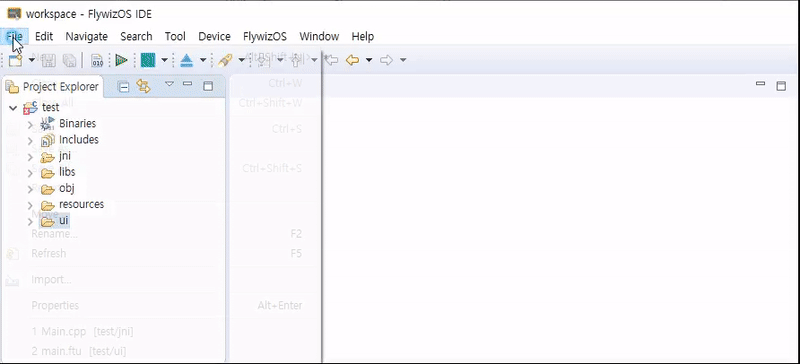Open the Project Explorer View Menu triangle
The height and width of the screenshot is (364, 800).
(x=169, y=84)
